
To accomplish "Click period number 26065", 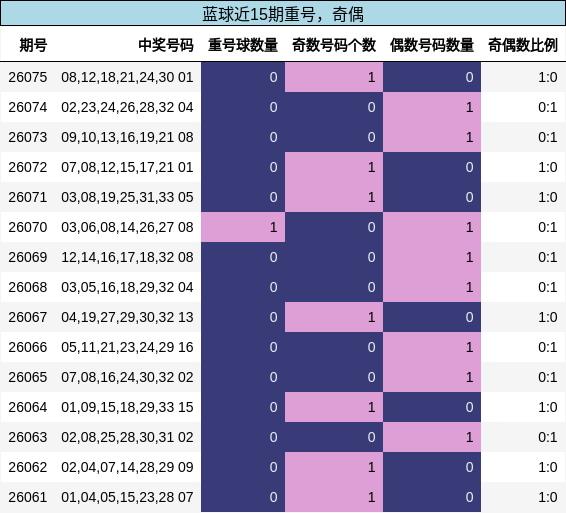I will 28,377.
